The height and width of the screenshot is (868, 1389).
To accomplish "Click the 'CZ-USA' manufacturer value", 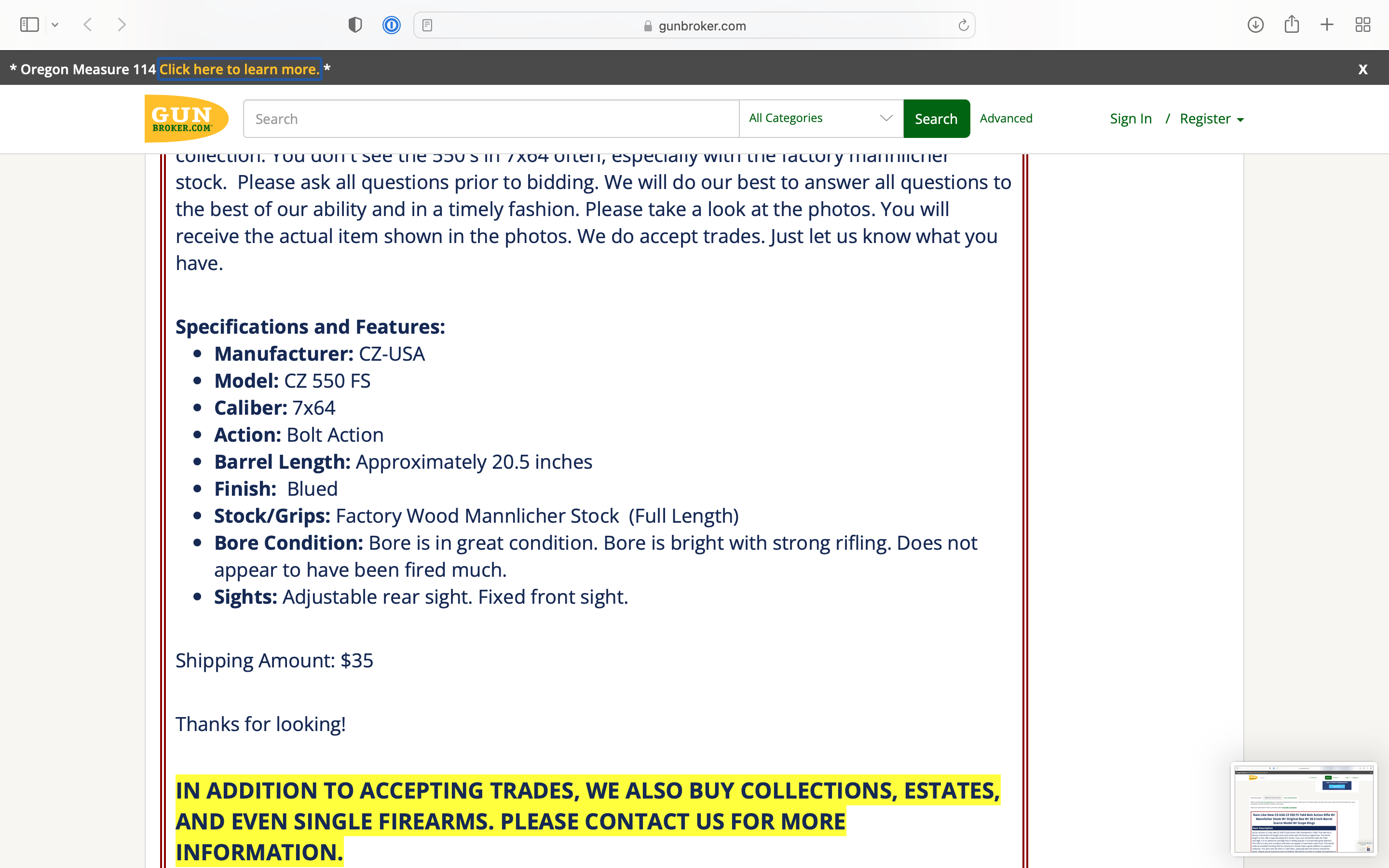I will (x=392, y=353).
